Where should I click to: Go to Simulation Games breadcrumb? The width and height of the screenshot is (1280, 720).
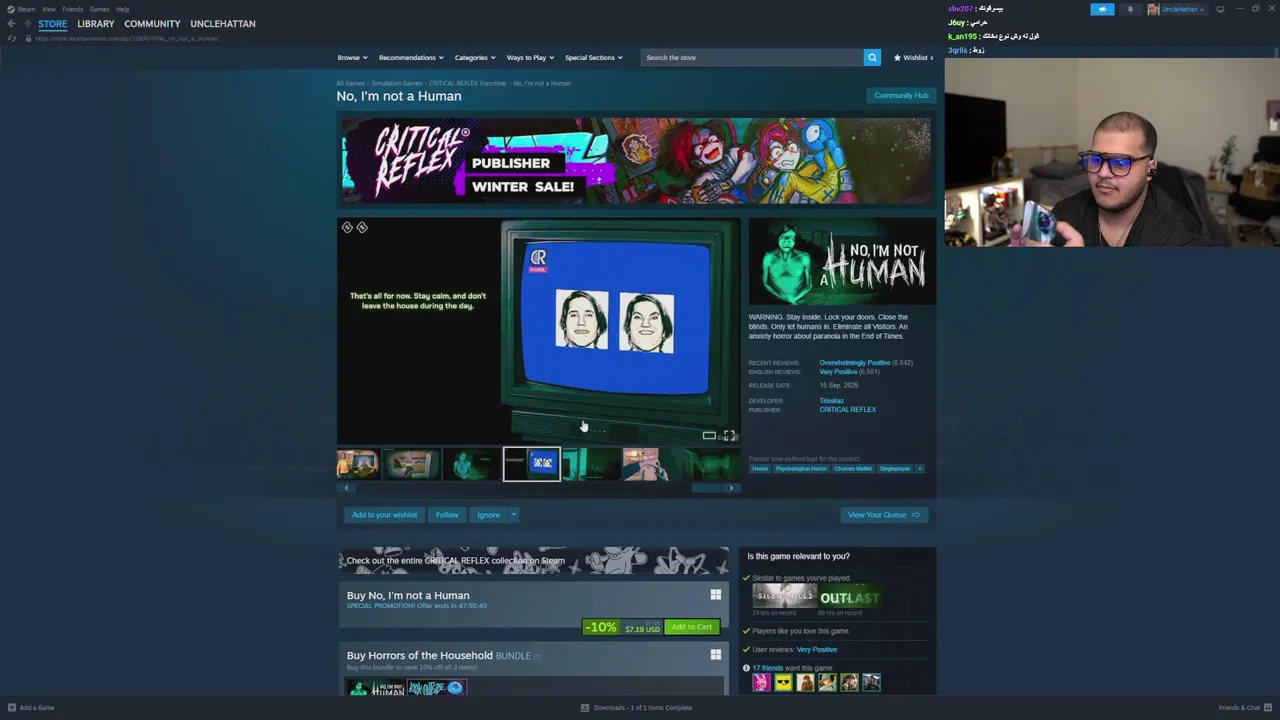(x=397, y=83)
